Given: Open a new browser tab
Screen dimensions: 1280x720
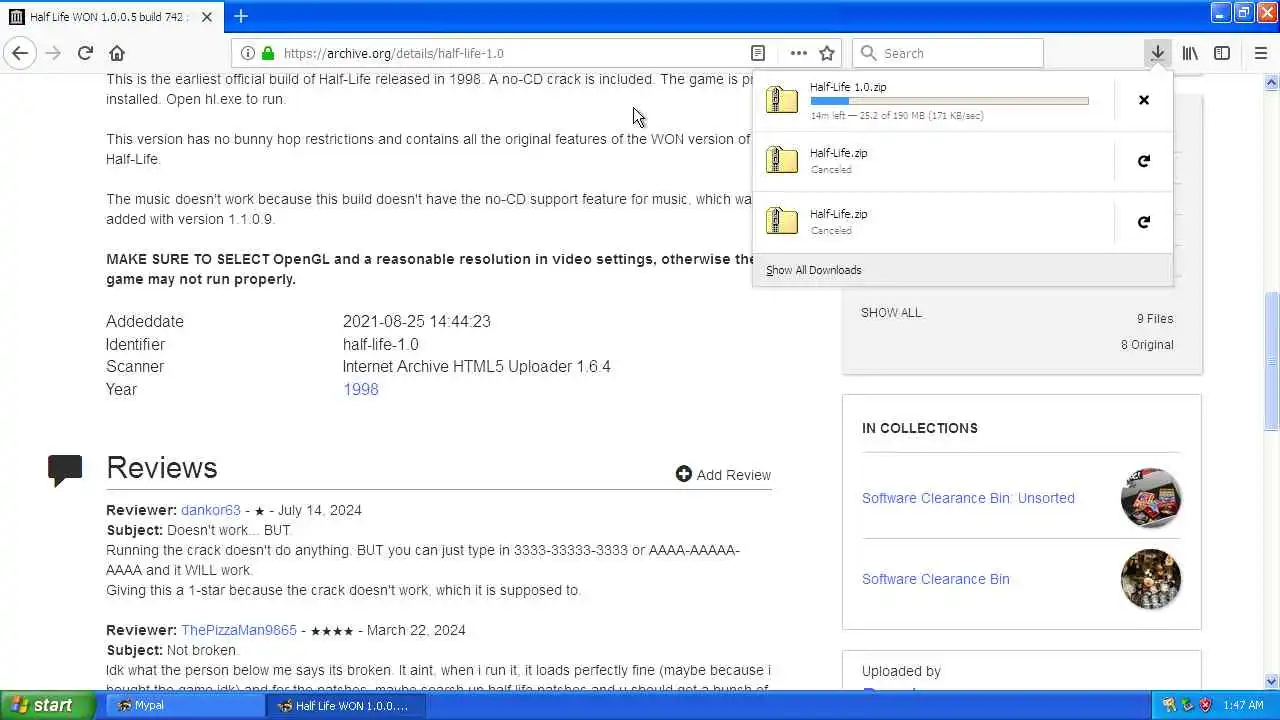Looking at the screenshot, I should (x=241, y=16).
